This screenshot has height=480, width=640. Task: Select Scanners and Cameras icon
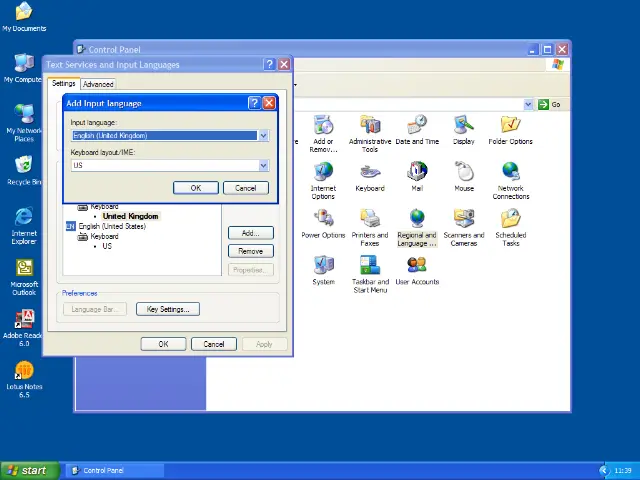click(x=464, y=220)
